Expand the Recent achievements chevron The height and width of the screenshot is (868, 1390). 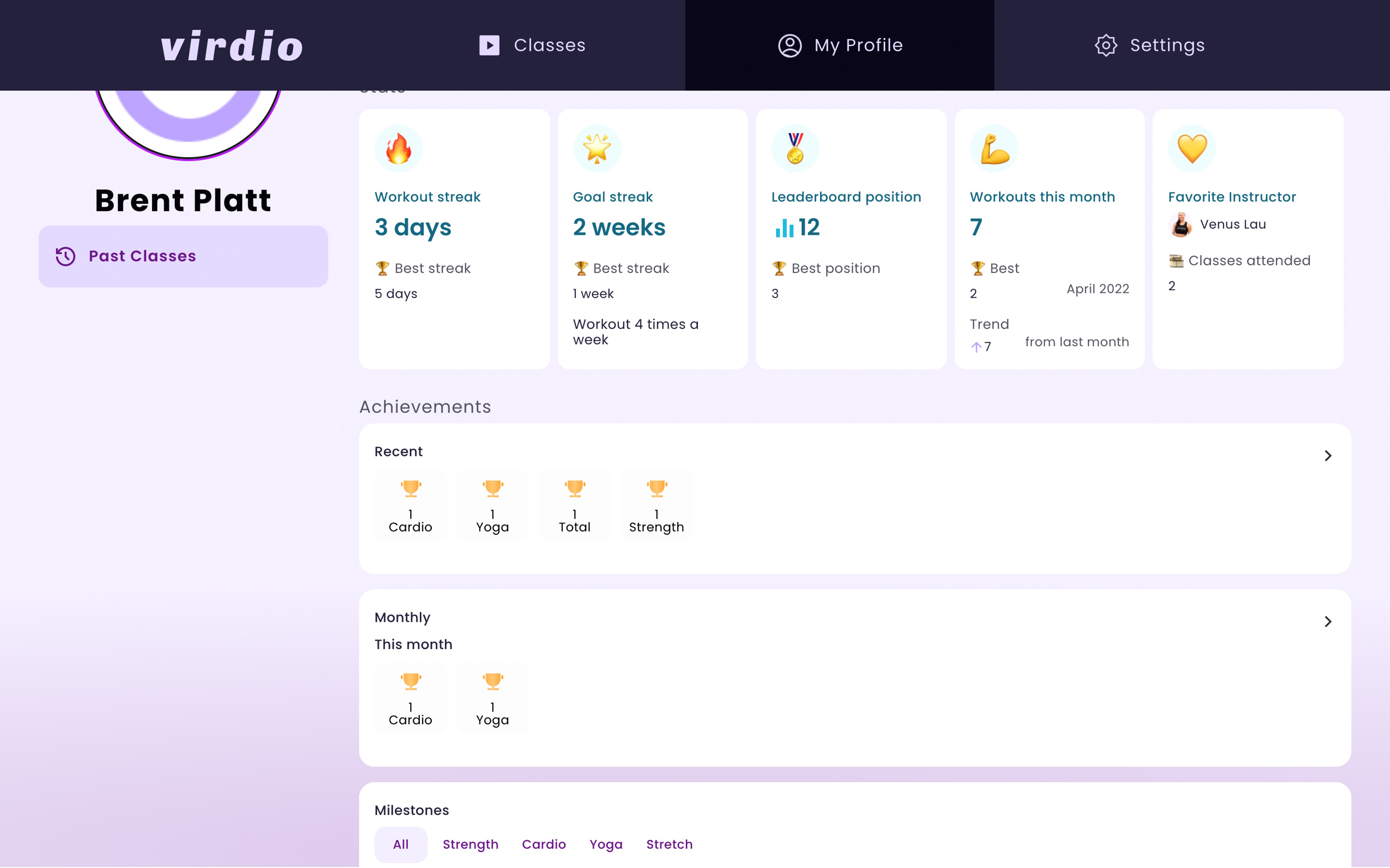point(1327,456)
